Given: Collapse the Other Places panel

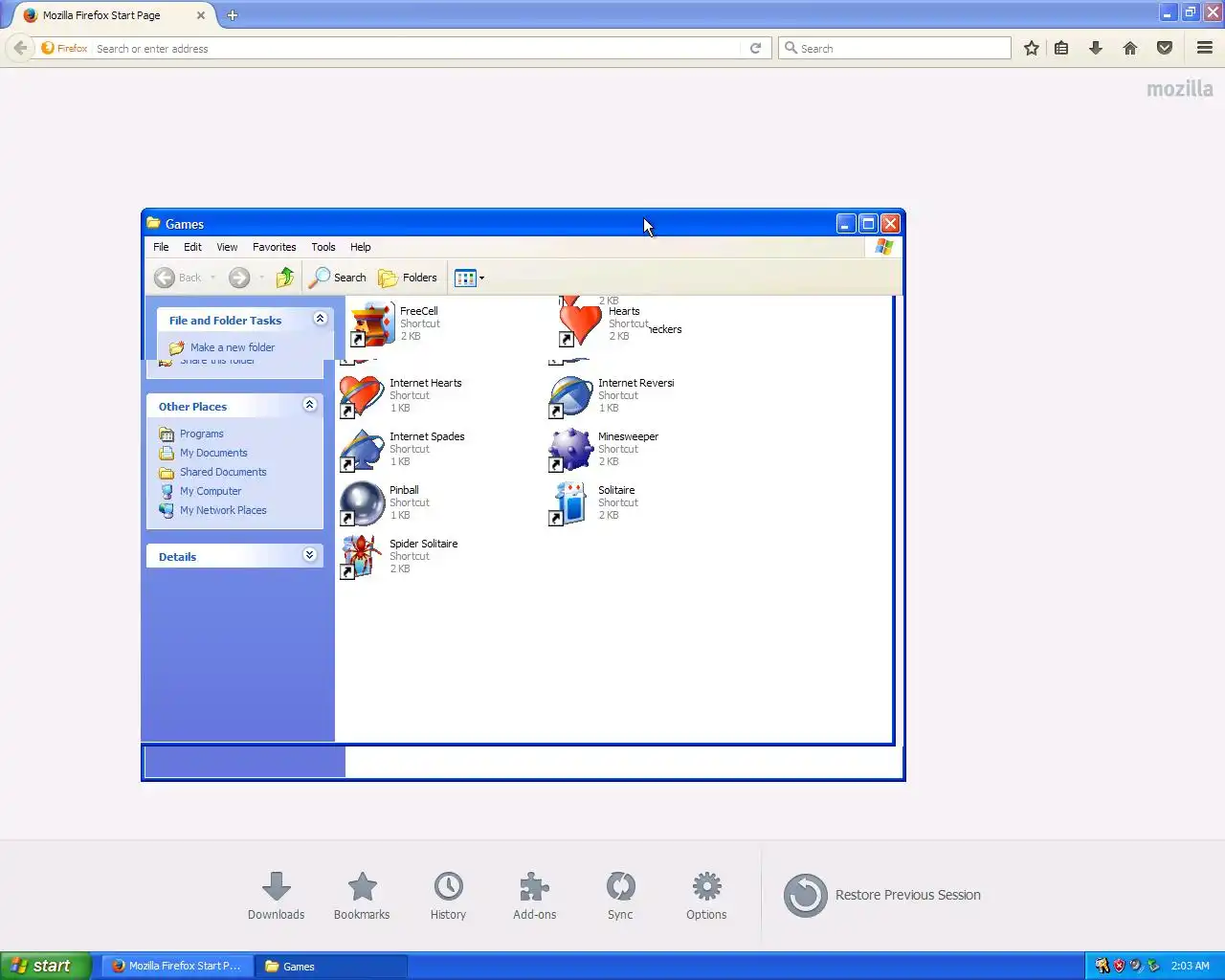Looking at the screenshot, I should [309, 405].
